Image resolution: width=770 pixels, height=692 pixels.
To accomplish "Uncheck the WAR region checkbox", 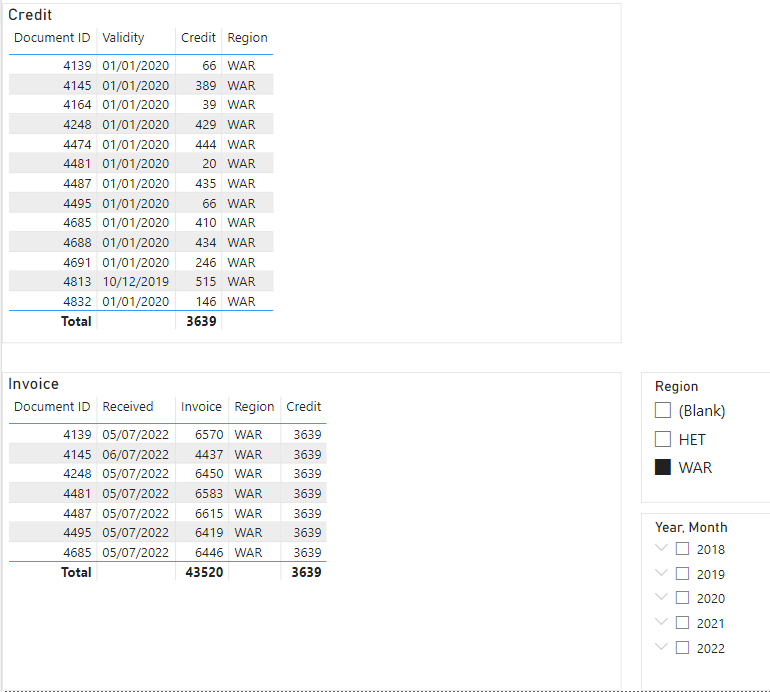I will tap(662, 467).
